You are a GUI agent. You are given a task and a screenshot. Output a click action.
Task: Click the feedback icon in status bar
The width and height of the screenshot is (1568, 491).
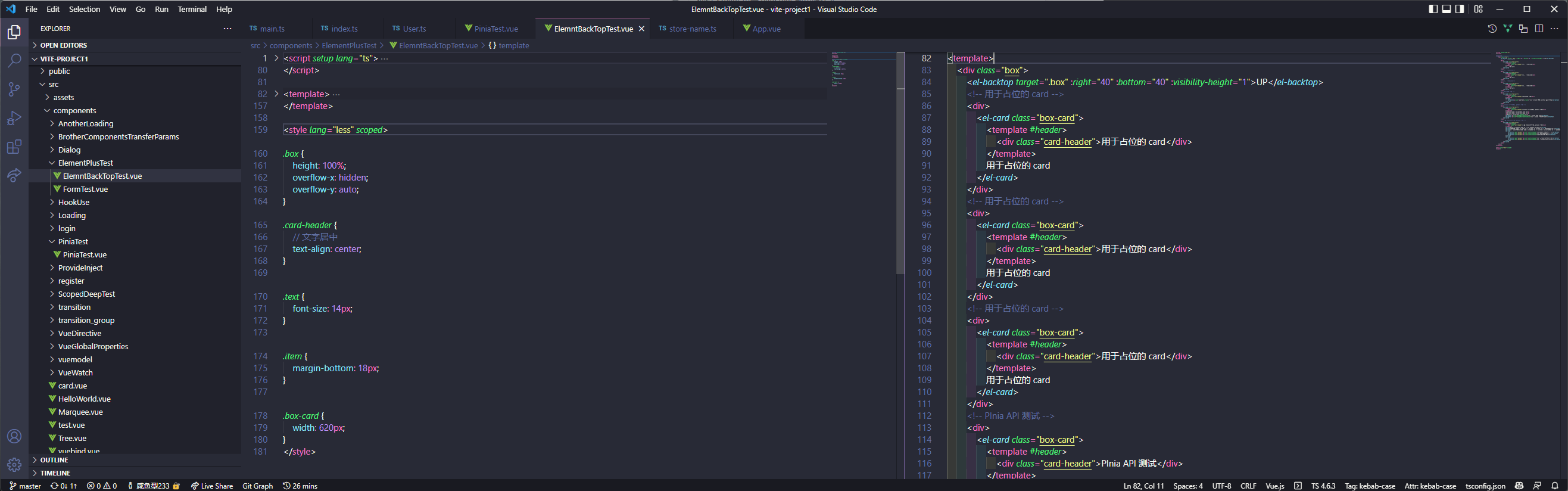[1537, 486]
